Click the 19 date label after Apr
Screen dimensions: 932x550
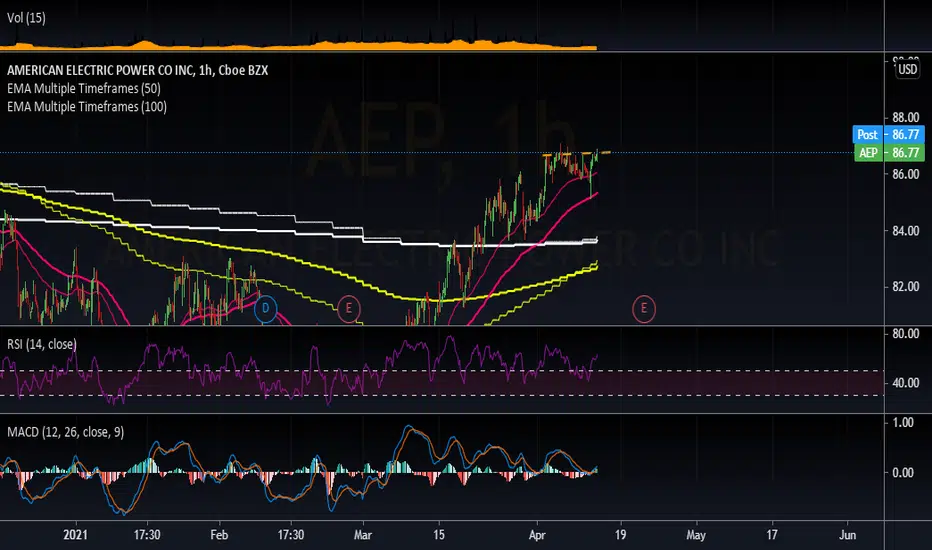(x=621, y=535)
